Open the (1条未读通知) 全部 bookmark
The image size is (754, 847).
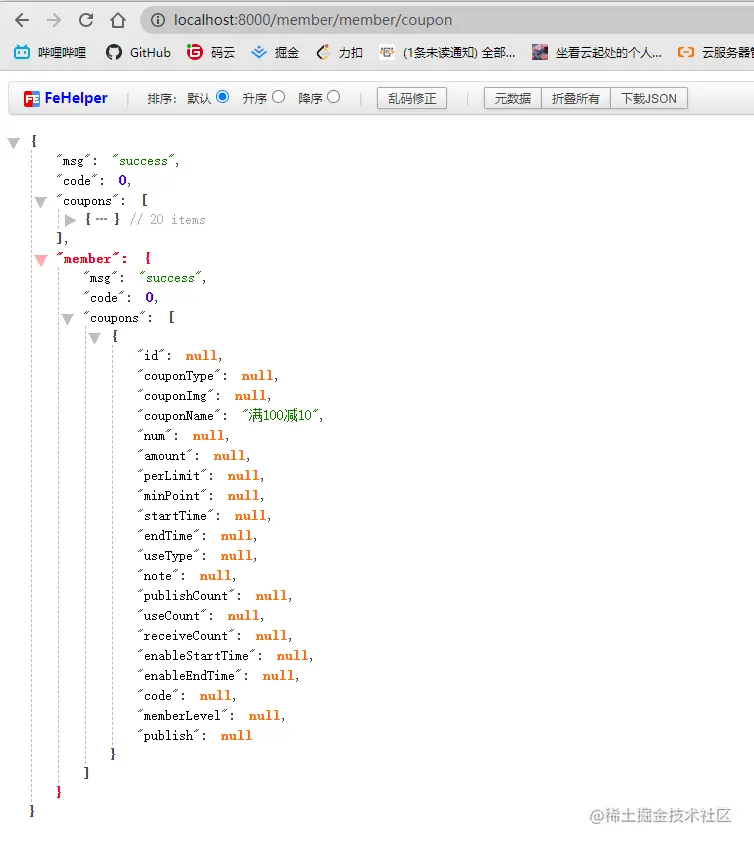[447, 52]
